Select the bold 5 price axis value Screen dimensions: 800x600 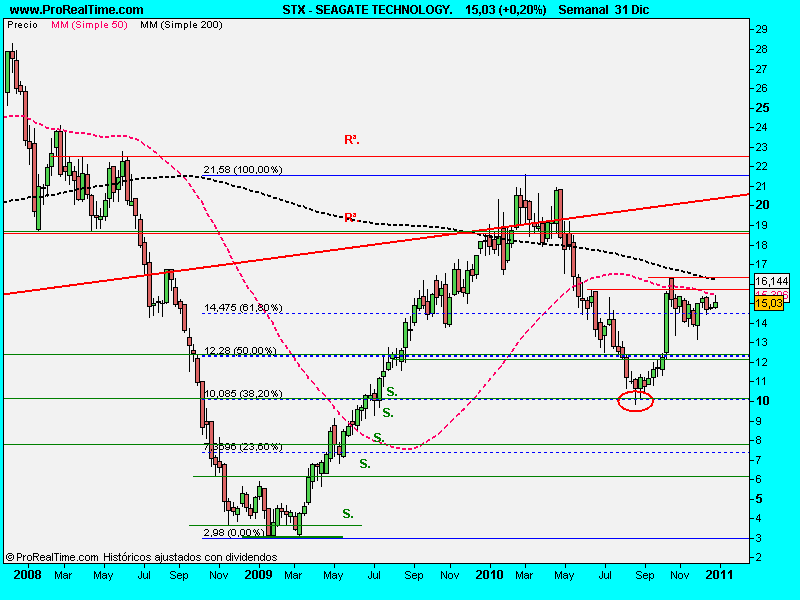click(x=759, y=499)
